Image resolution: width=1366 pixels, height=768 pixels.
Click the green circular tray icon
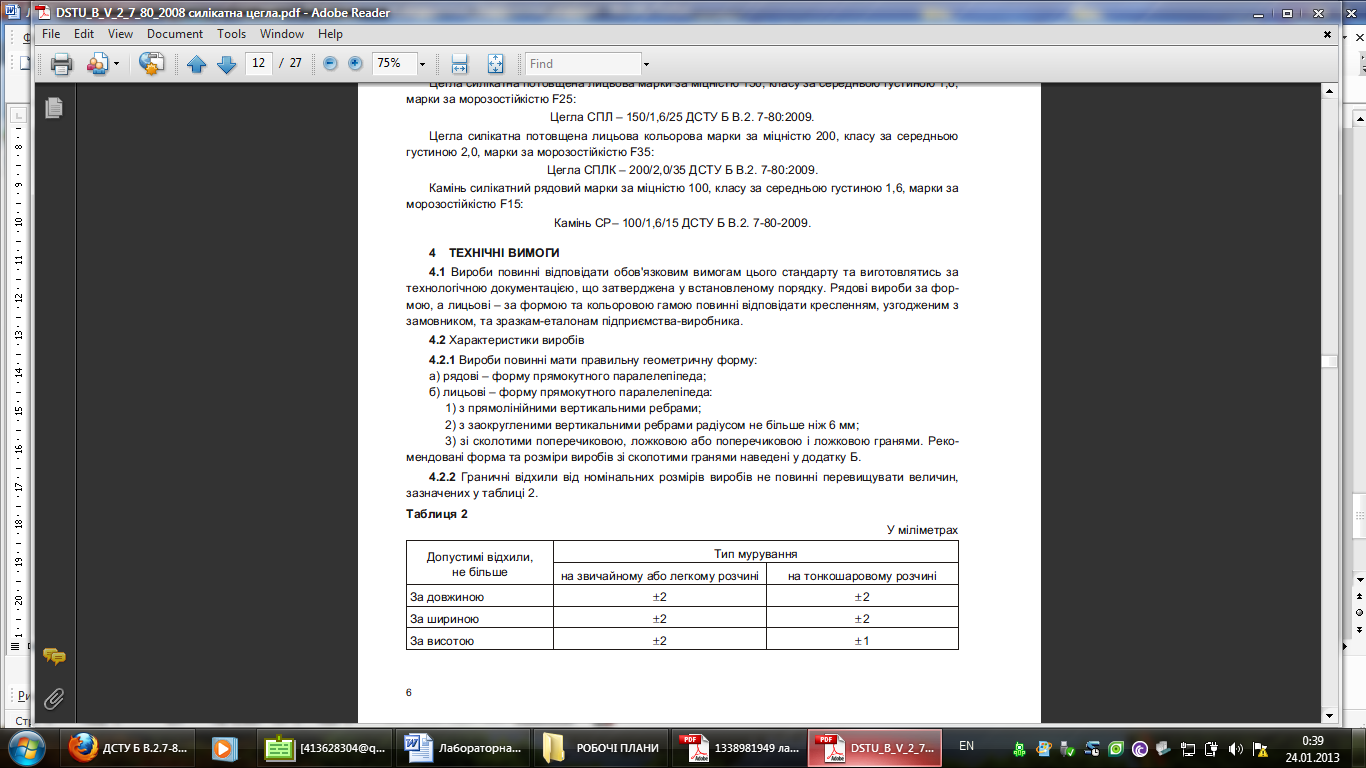(x=1115, y=749)
